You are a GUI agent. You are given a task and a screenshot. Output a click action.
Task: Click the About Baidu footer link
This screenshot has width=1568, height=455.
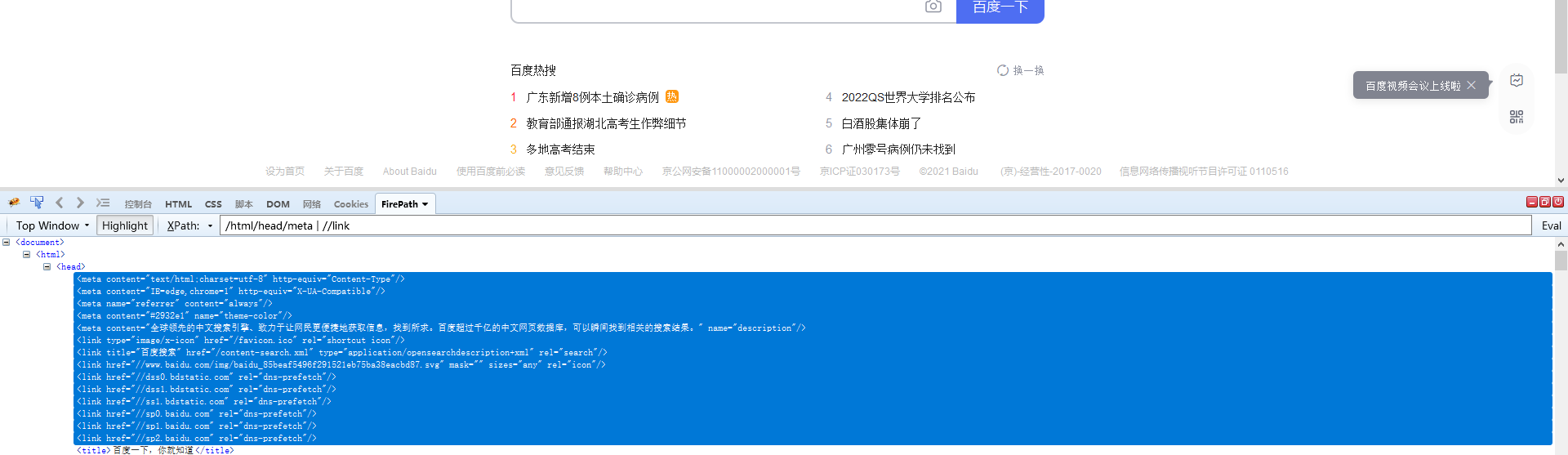pos(410,172)
